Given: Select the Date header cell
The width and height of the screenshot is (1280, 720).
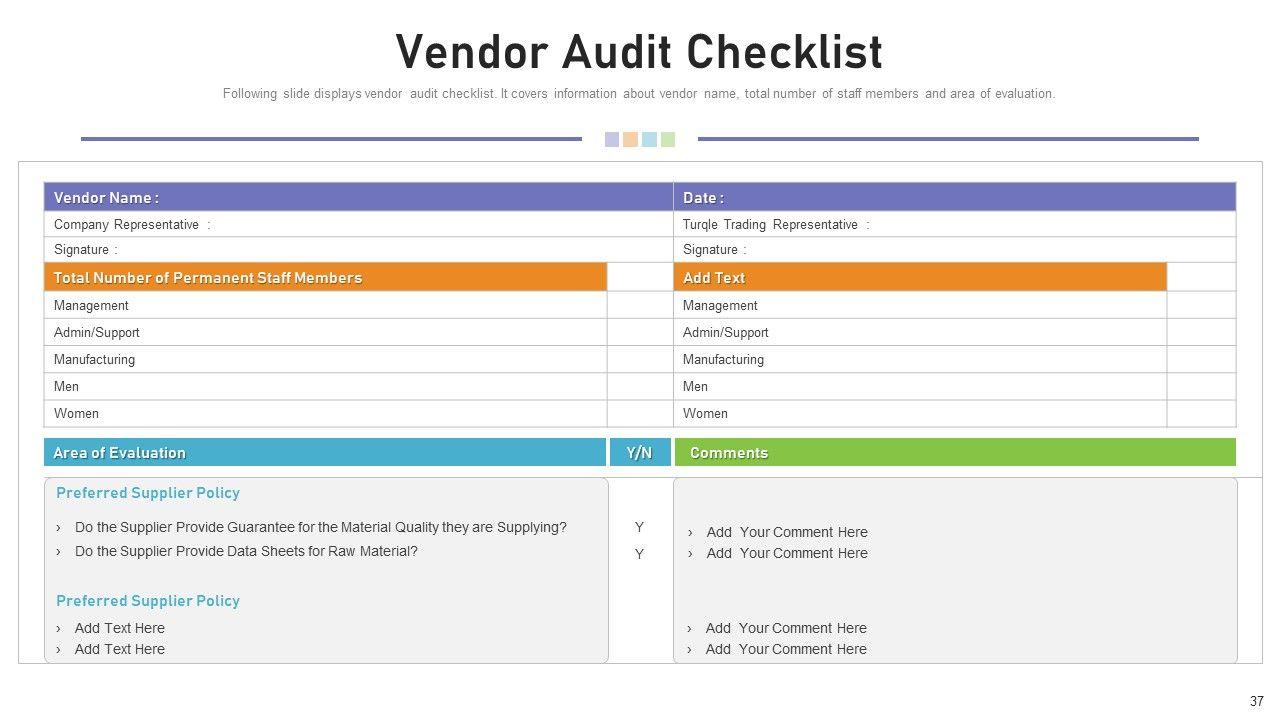Looking at the screenshot, I should tap(954, 197).
